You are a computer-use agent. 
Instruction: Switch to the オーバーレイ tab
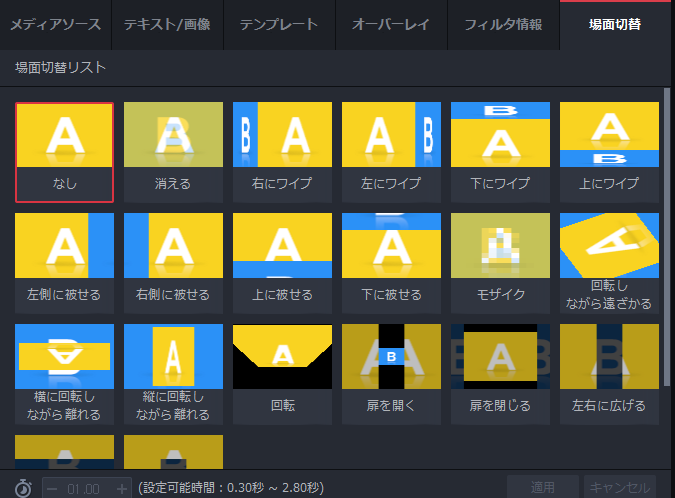(391, 25)
